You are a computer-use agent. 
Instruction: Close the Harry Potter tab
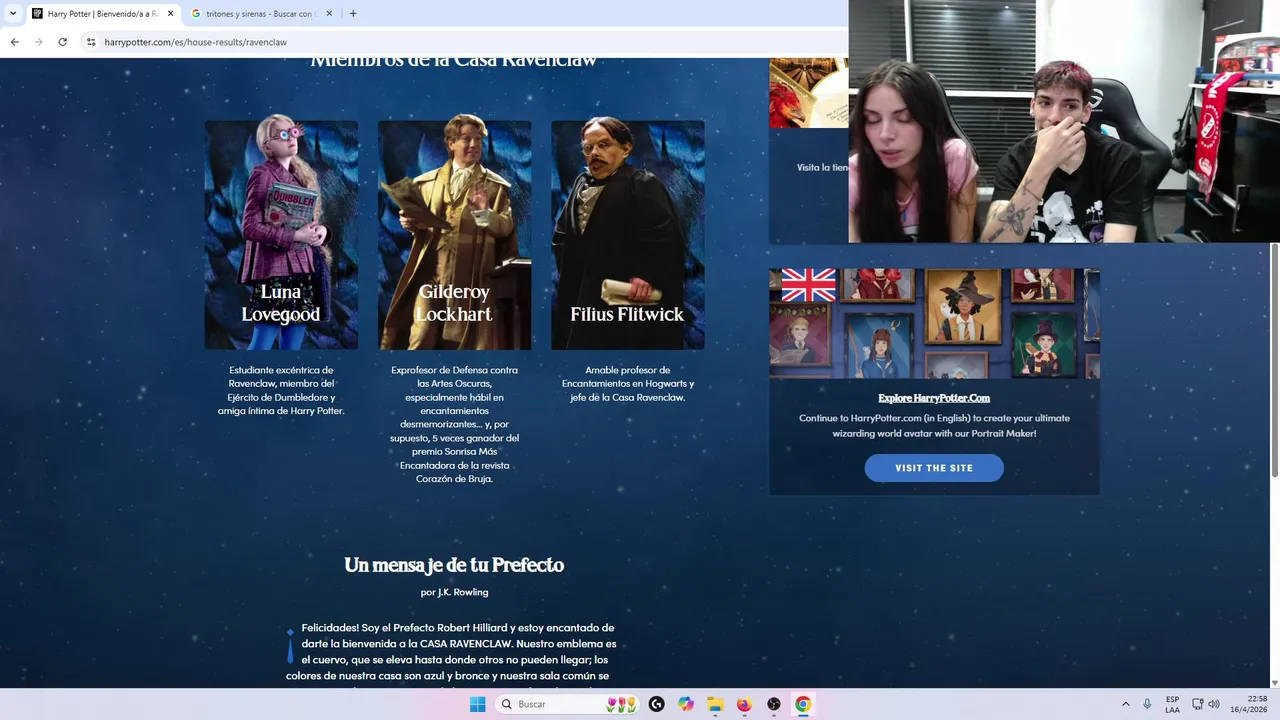coord(170,14)
